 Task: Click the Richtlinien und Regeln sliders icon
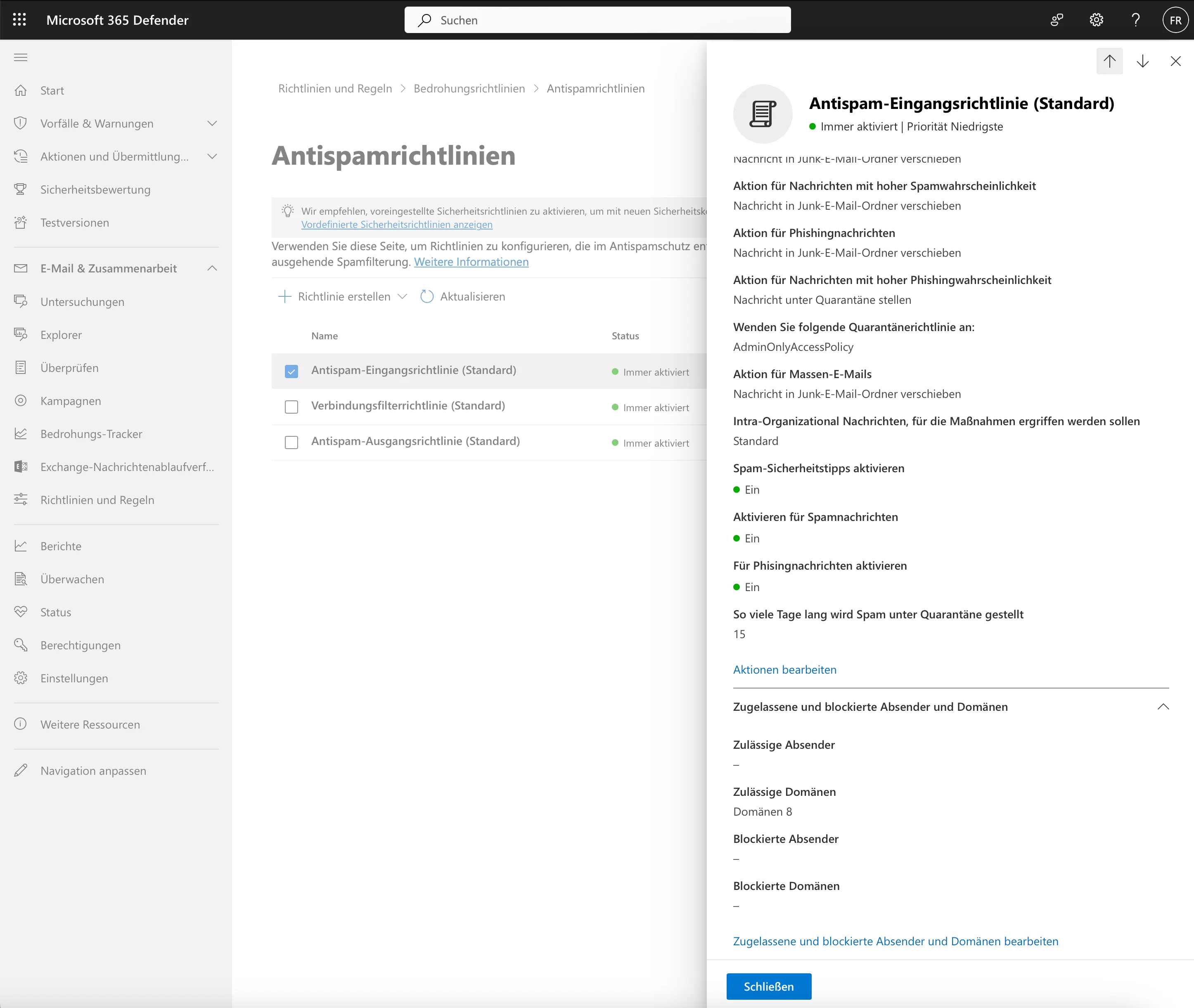pos(21,499)
